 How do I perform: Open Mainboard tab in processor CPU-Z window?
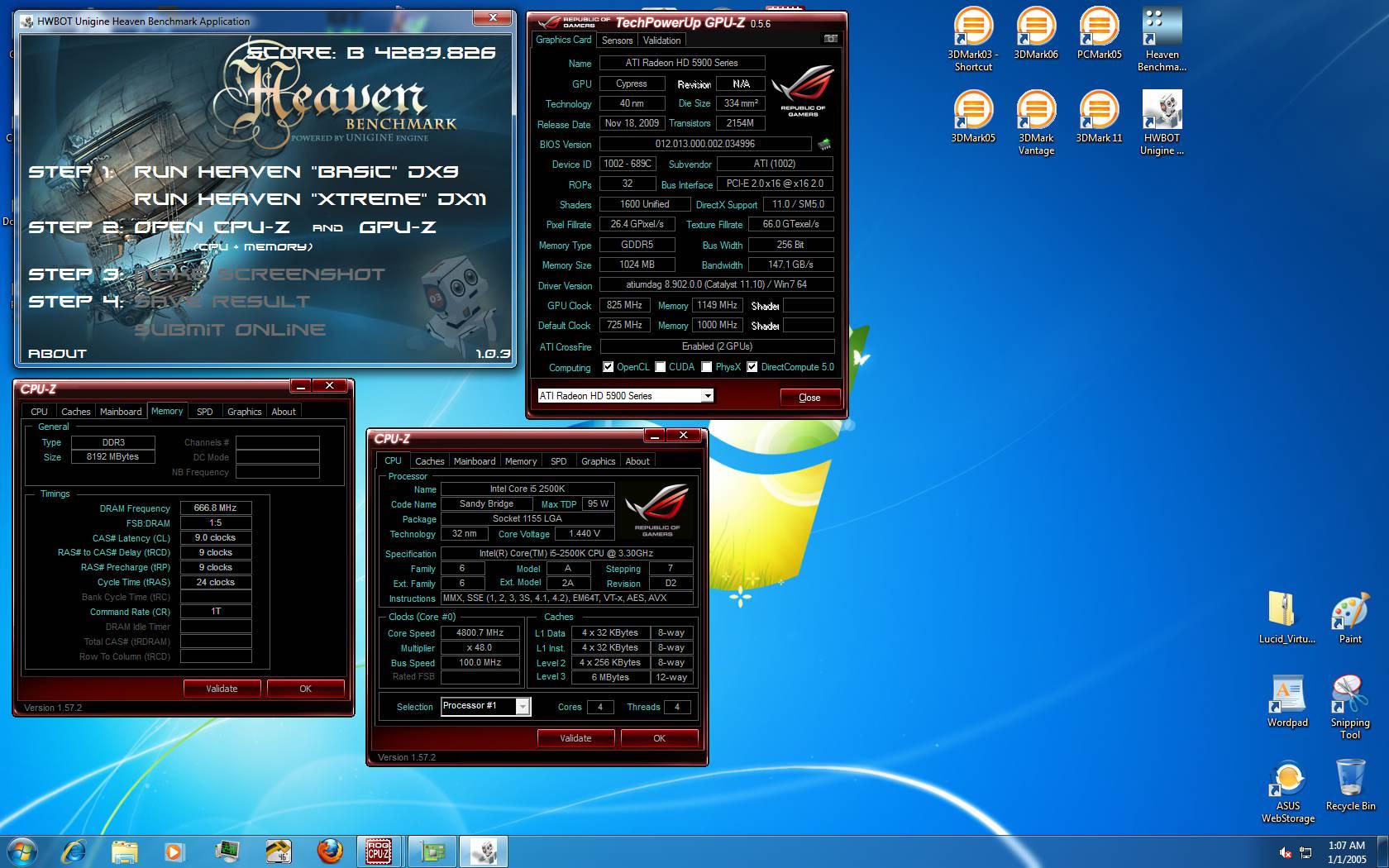coord(475,461)
